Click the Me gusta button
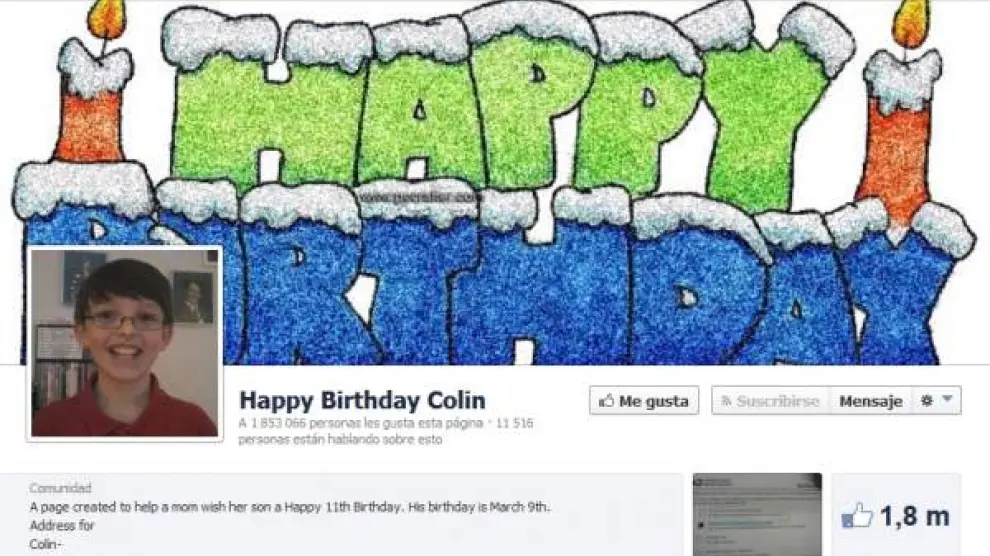The width and height of the screenshot is (990, 556). (x=644, y=401)
